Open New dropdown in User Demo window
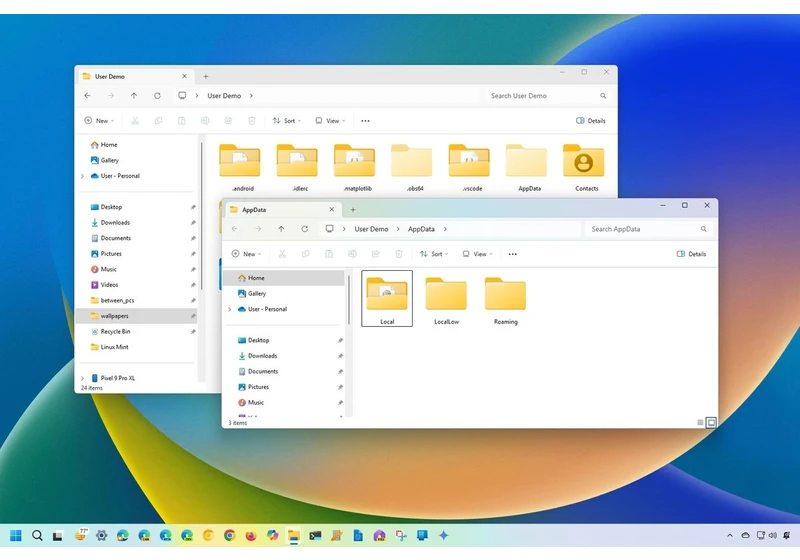Image resolution: width=800 pixels, height=560 pixels. [x=99, y=121]
